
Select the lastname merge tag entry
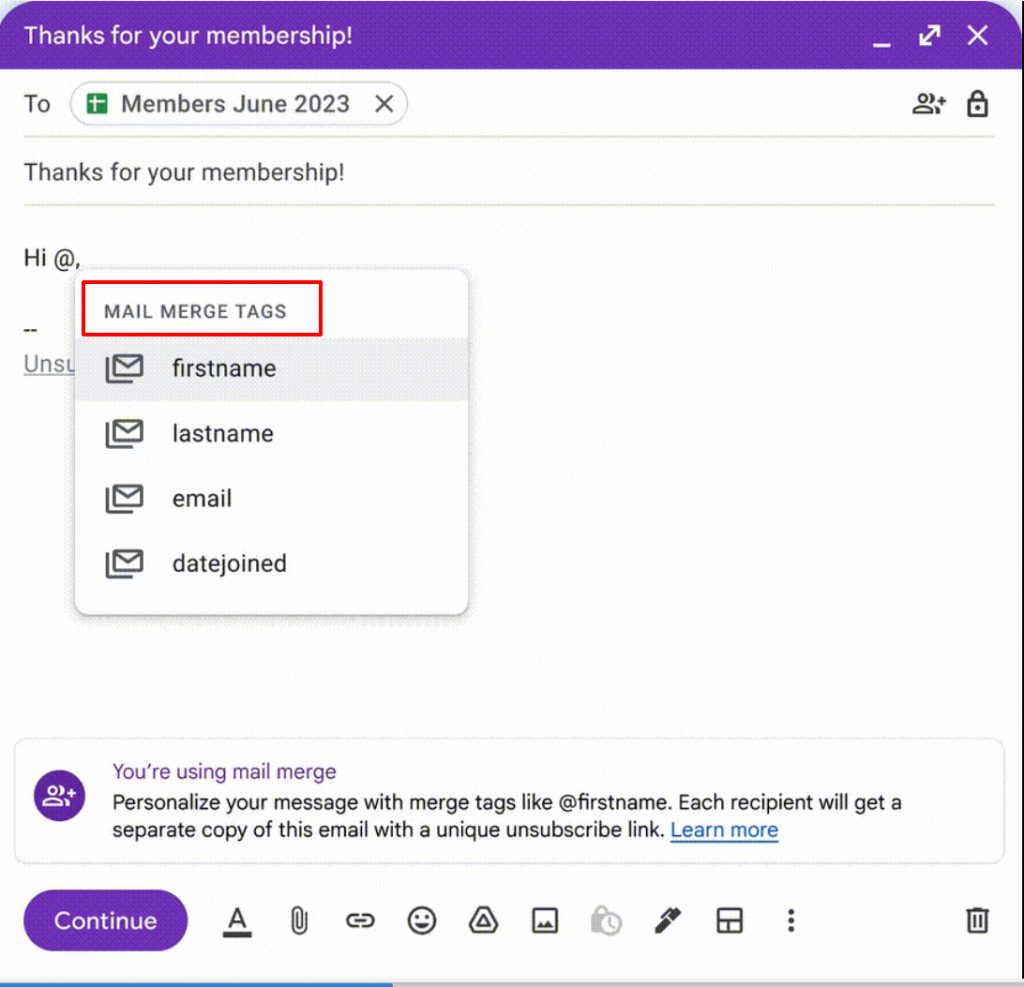tap(222, 433)
